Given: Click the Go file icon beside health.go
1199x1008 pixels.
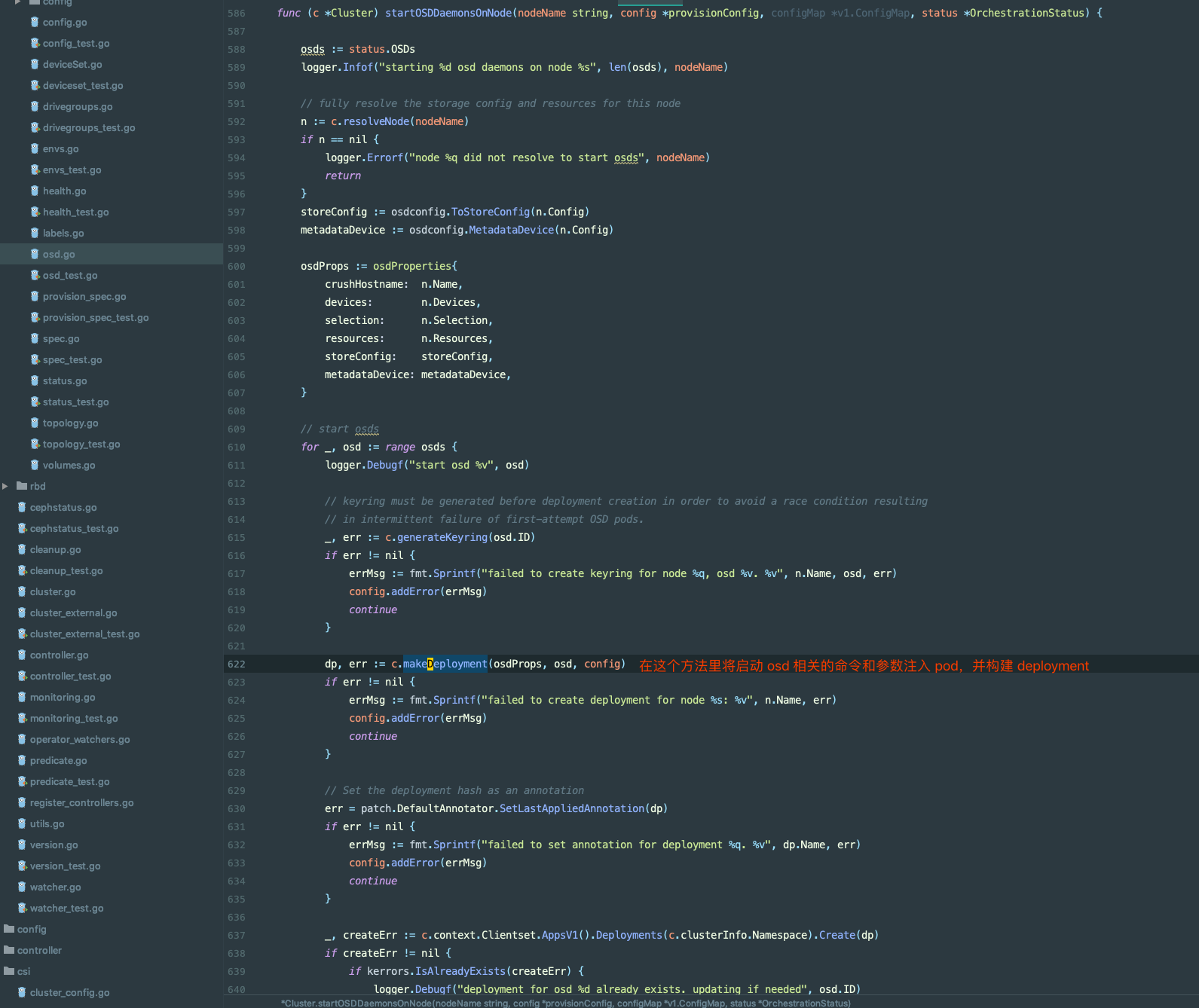Looking at the screenshot, I should tap(35, 191).
